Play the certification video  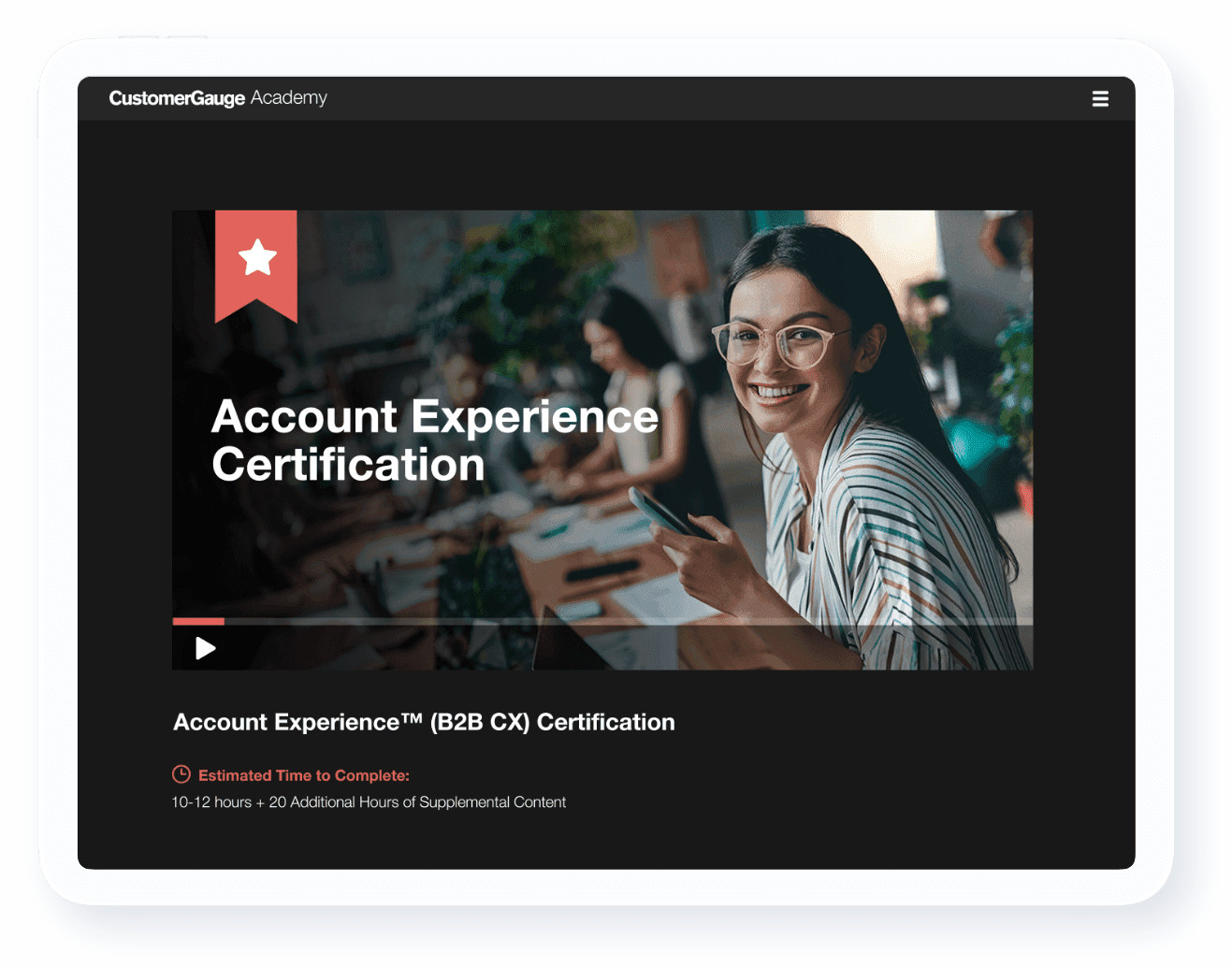coord(206,648)
